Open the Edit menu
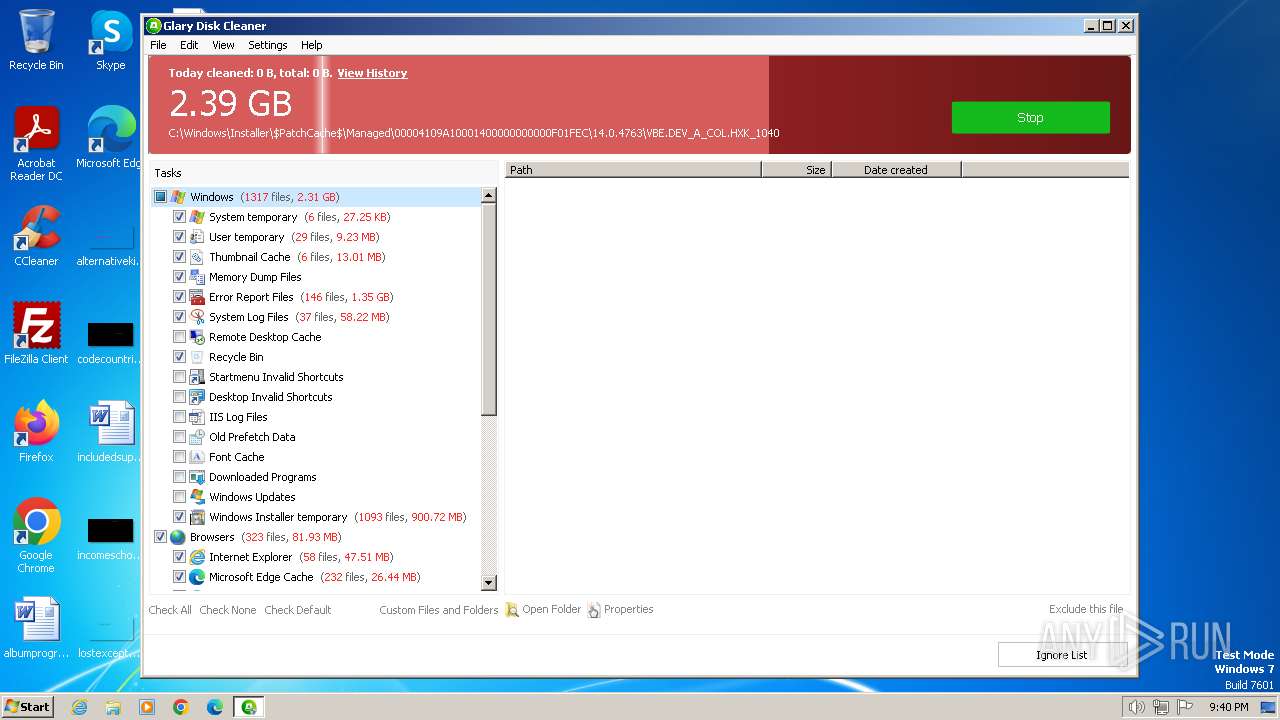Image resolution: width=1280 pixels, height=720 pixels. click(189, 45)
